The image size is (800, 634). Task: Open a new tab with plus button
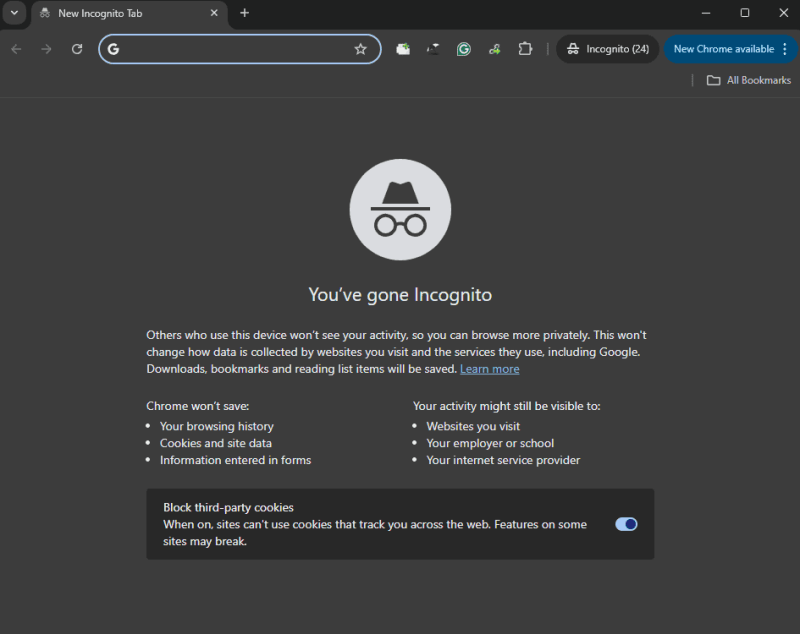click(244, 13)
